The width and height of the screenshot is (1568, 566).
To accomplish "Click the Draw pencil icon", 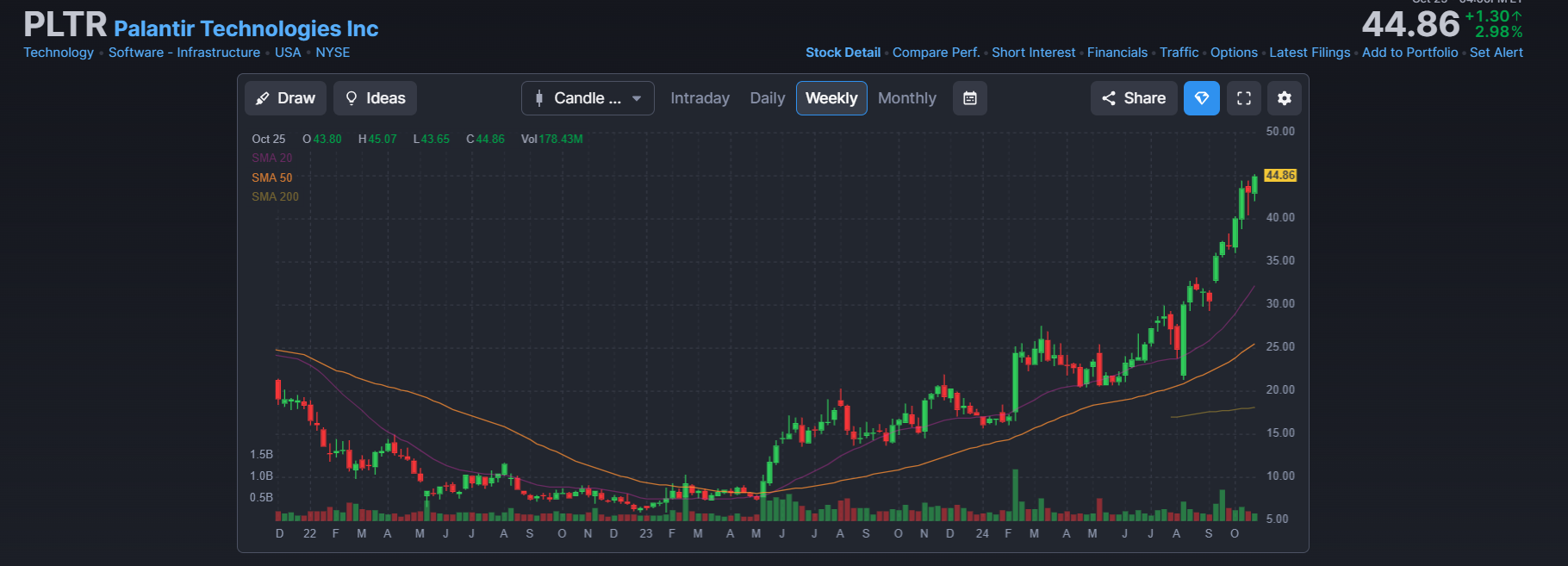I will coord(263,98).
